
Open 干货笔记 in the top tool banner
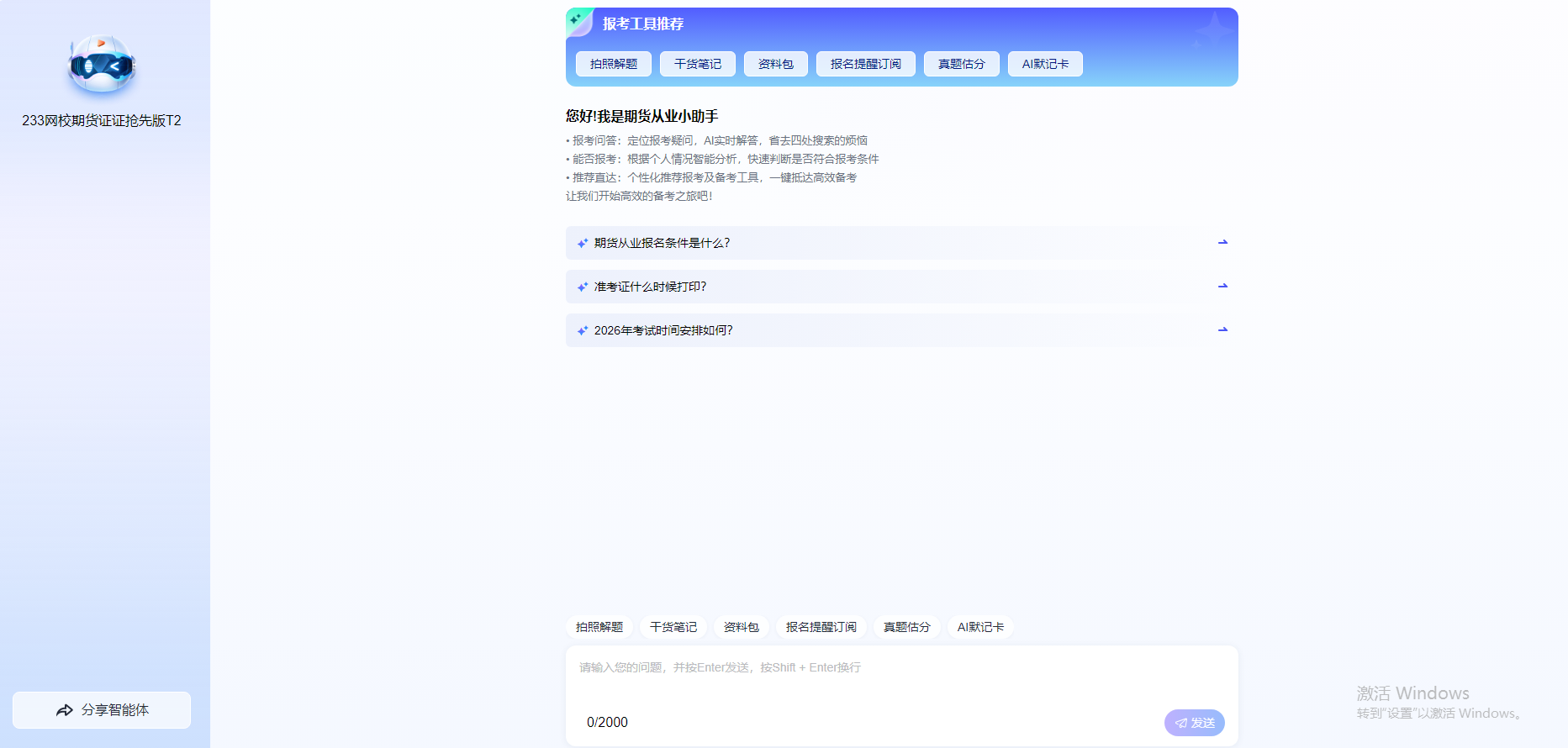point(698,64)
